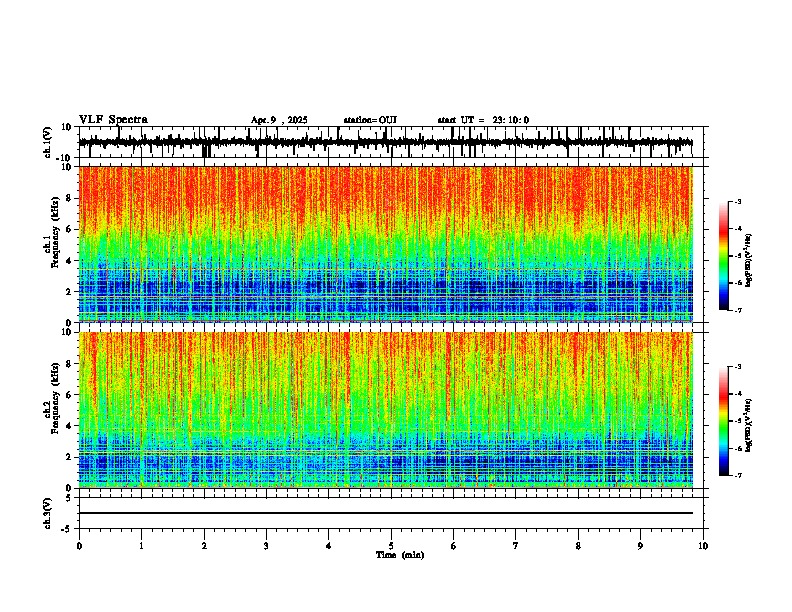Select the "start UT = 23:10:0" text
792x612 pixels.
(x=483, y=120)
